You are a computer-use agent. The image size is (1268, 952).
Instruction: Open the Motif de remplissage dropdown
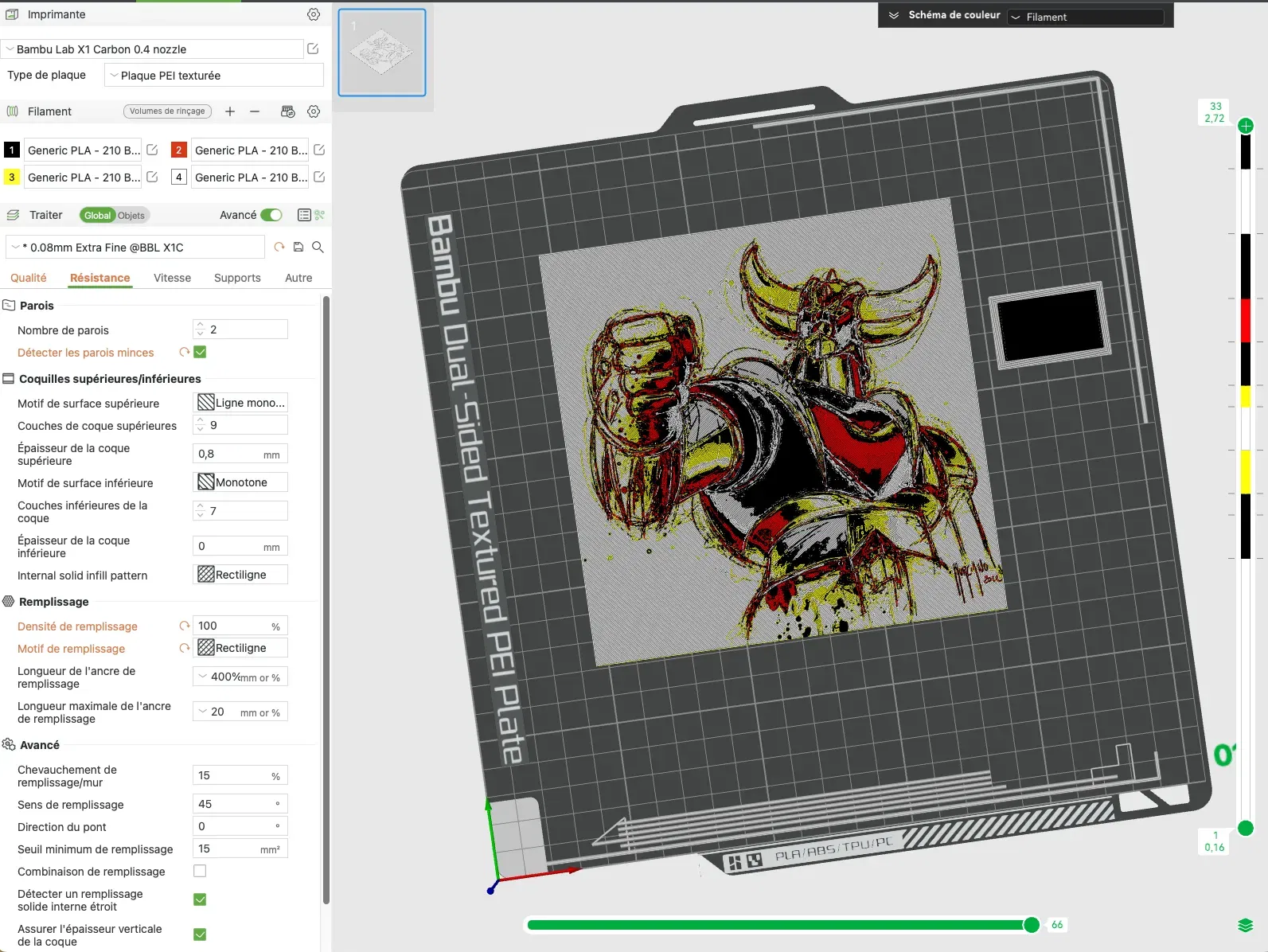(x=240, y=648)
